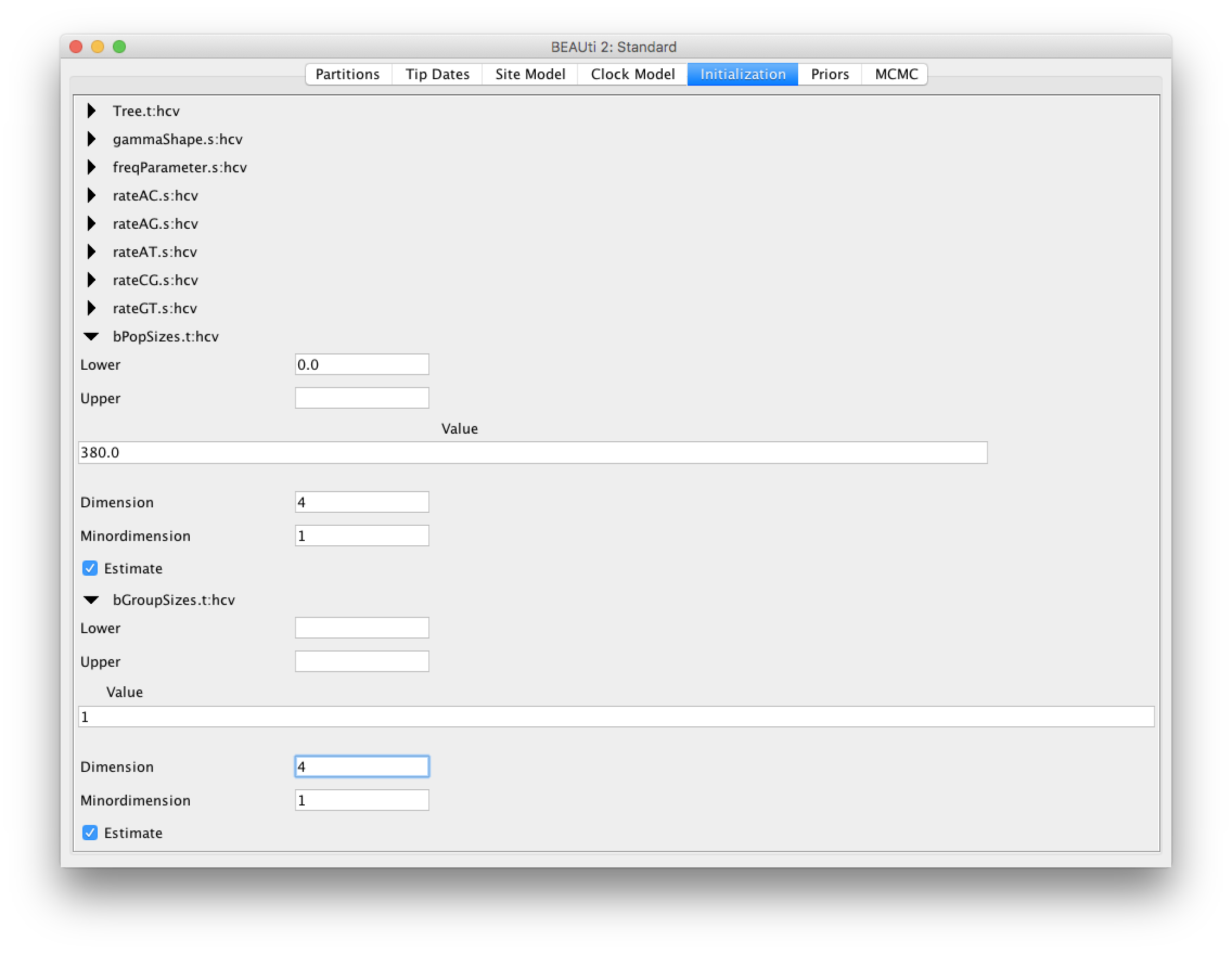This screenshot has width=1232, height=954.
Task: Expand the Tree.t:hcv section
Action: (92, 111)
